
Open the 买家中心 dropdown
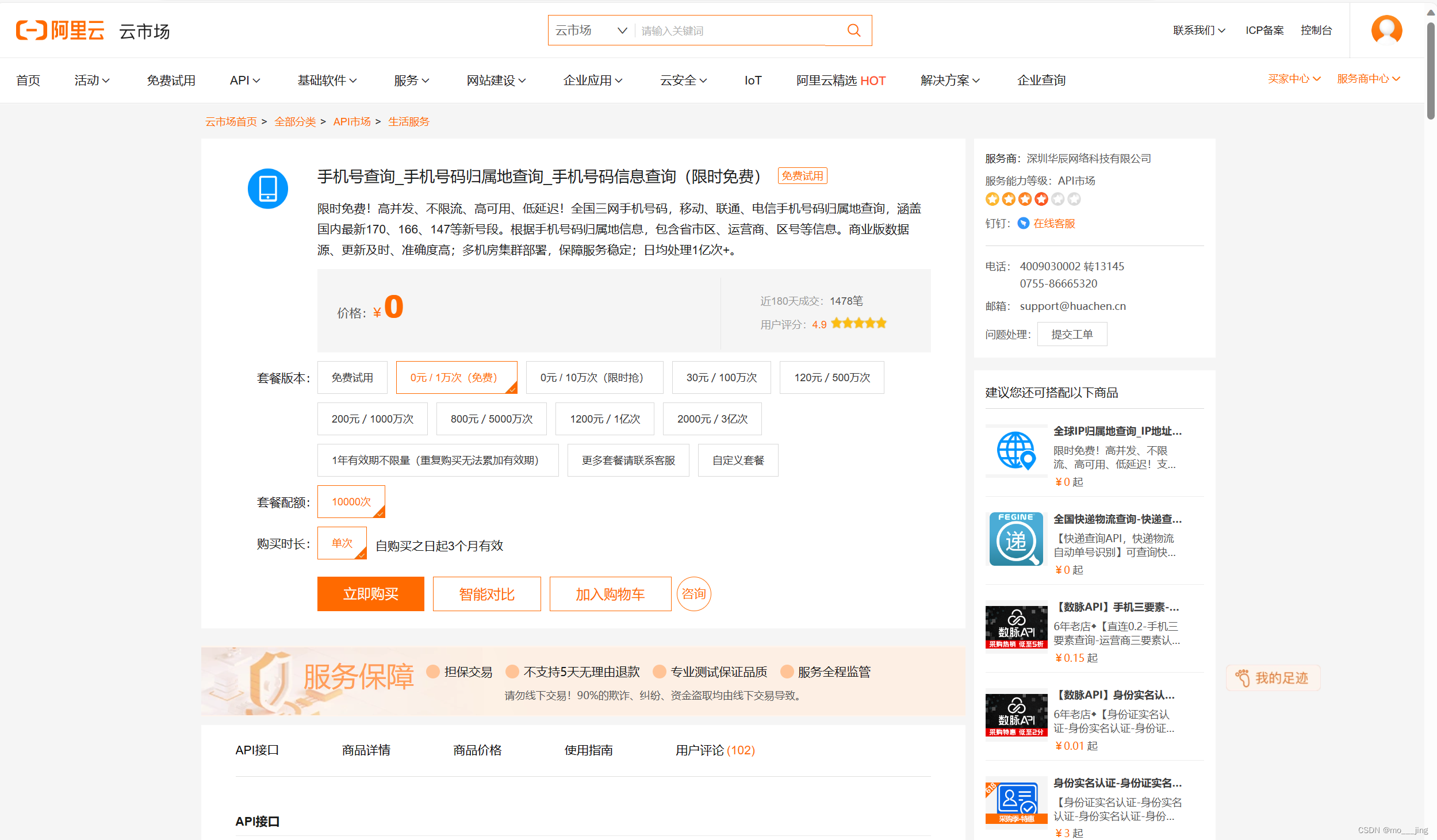pos(1293,79)
